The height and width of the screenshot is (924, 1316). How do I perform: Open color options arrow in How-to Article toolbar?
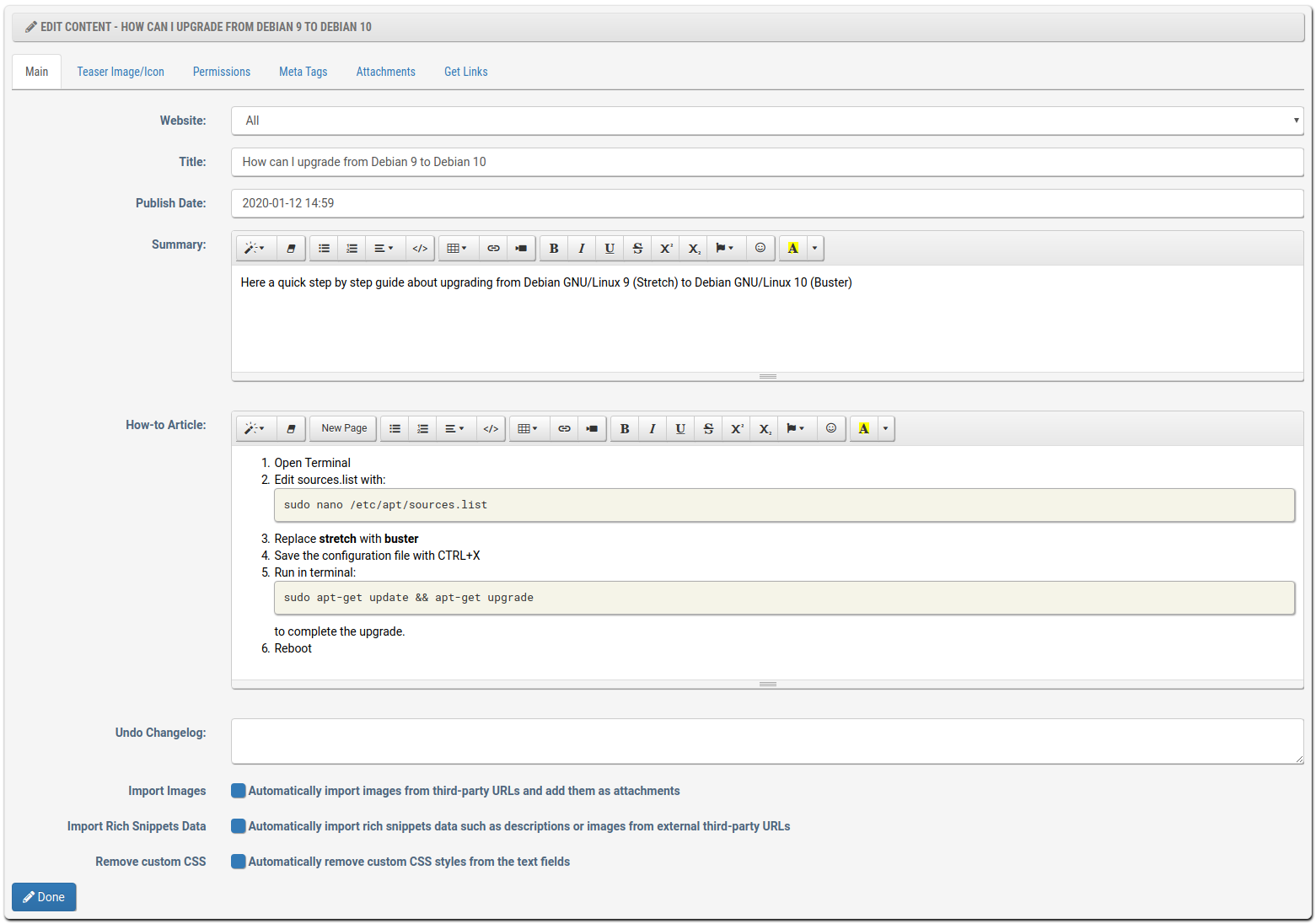[886, 428]
